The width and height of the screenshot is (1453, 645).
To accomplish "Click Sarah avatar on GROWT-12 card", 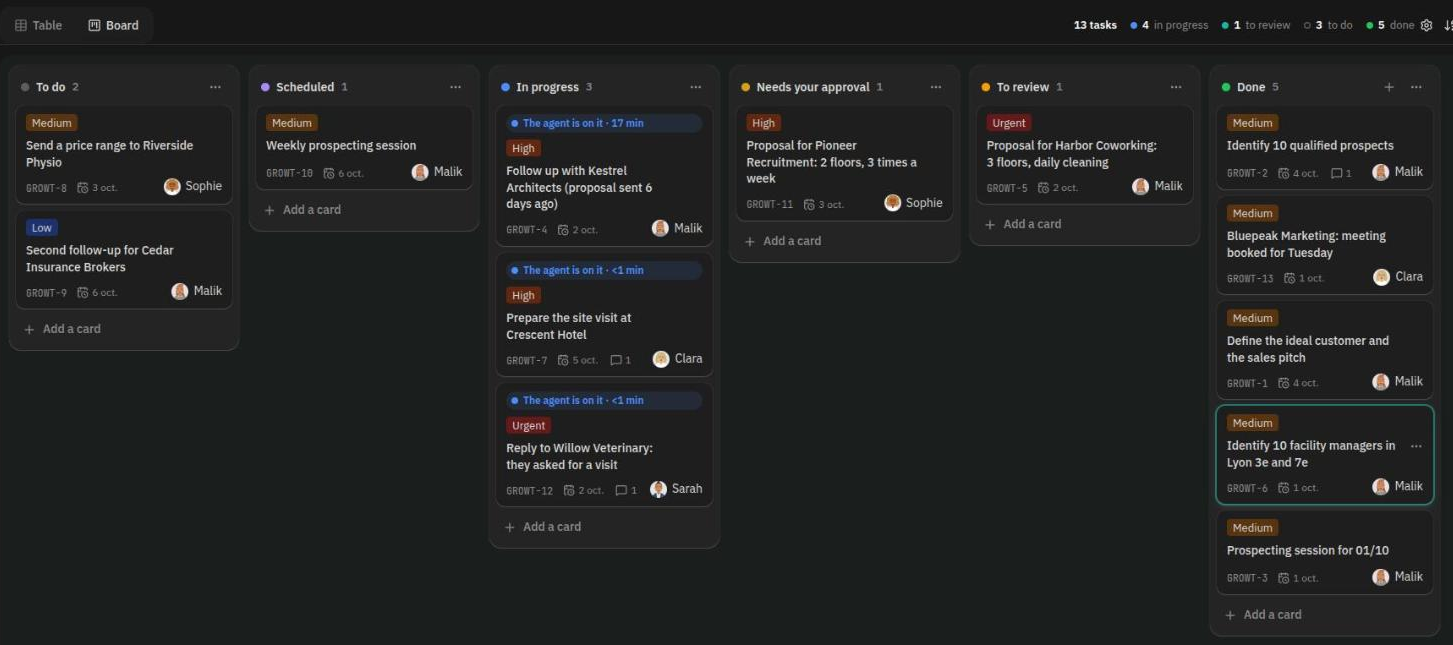I will [658, 489].
